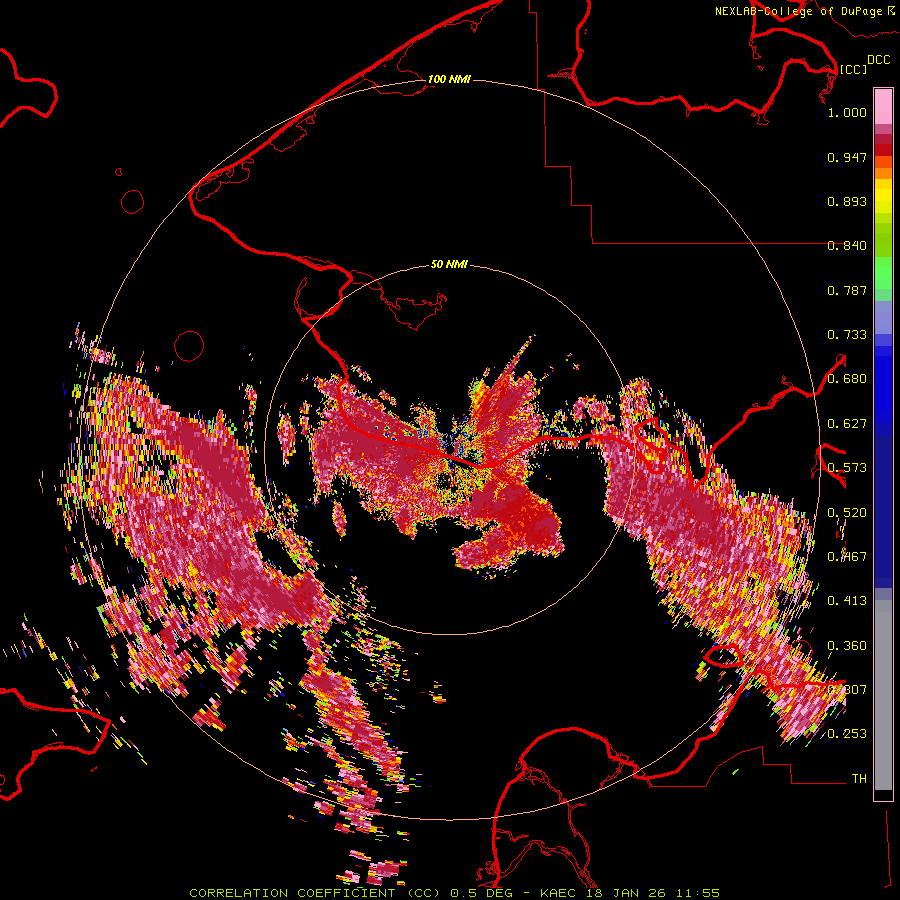900x900 pixels.
Task: Click the [CC] legend header label
Action: coord(853,69)
